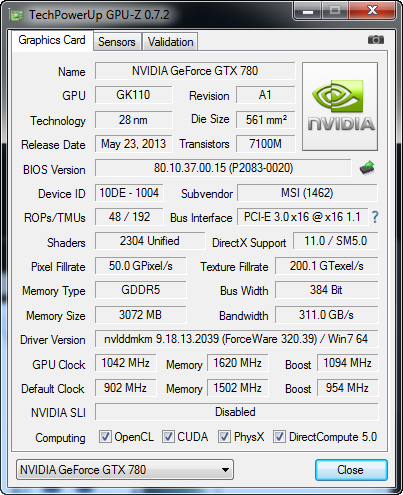Click the BIOS Version field
This screenshot has width=403, height=495.
click(x=223, y=168)
